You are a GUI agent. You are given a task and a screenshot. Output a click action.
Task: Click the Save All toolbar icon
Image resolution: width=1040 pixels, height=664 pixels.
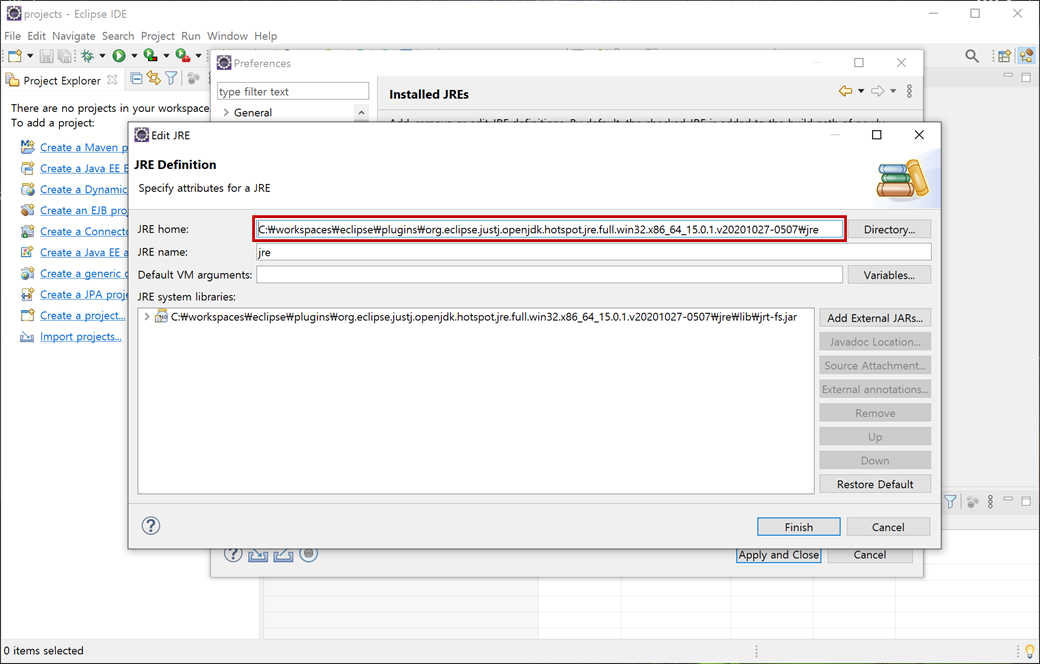[64, 56]
